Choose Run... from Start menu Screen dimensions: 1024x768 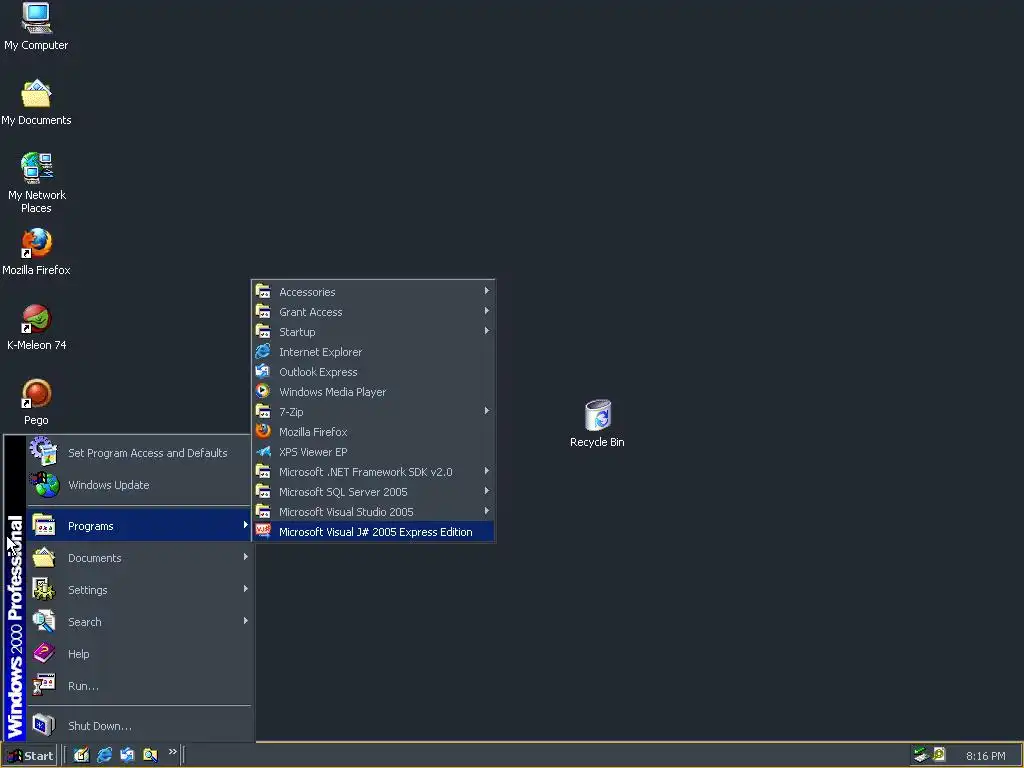140,686
